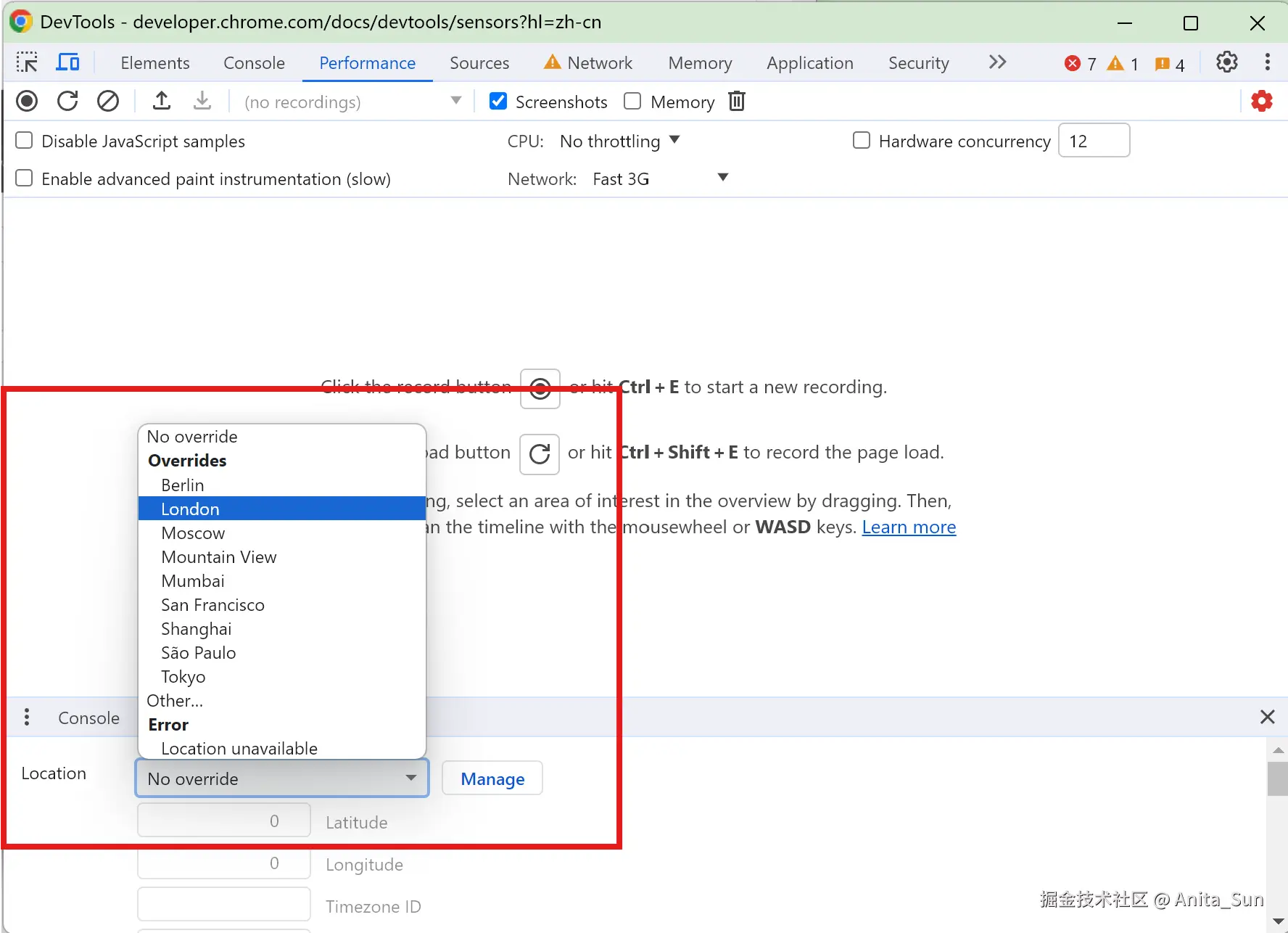Close the bottom drawer
This screenshot has height=933, width=1288.
click(x=1268, y=717)
